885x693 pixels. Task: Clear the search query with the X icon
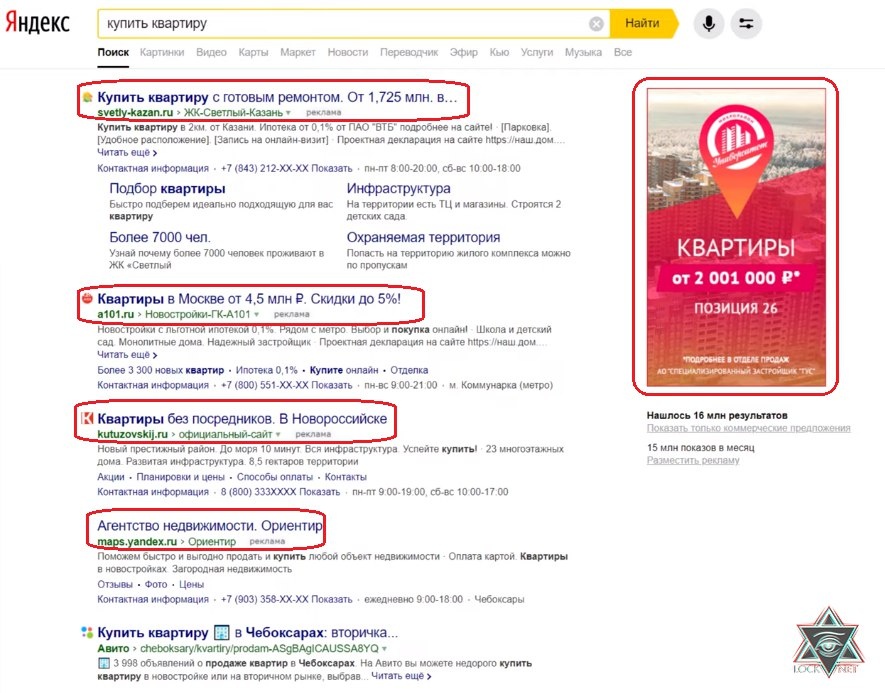point(596,24)
